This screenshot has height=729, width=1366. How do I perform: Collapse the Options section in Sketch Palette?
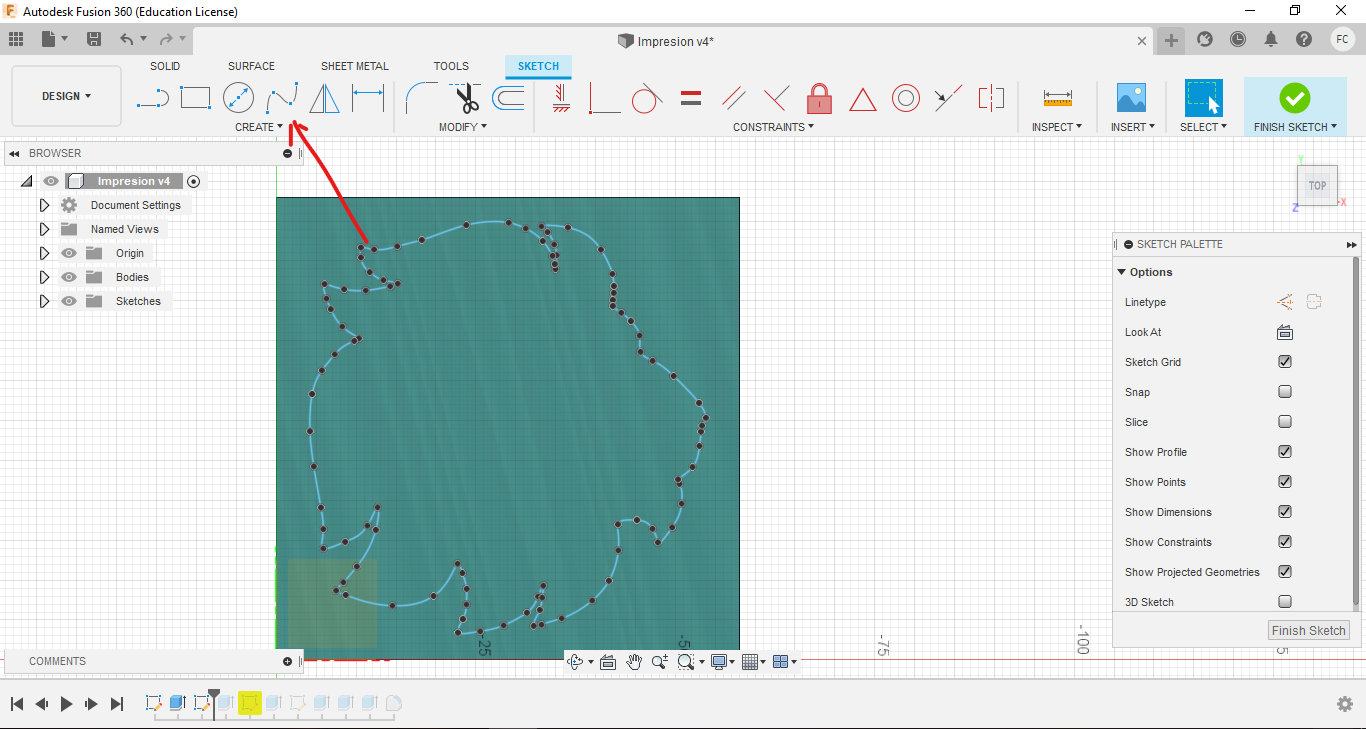click(1122, 272)
